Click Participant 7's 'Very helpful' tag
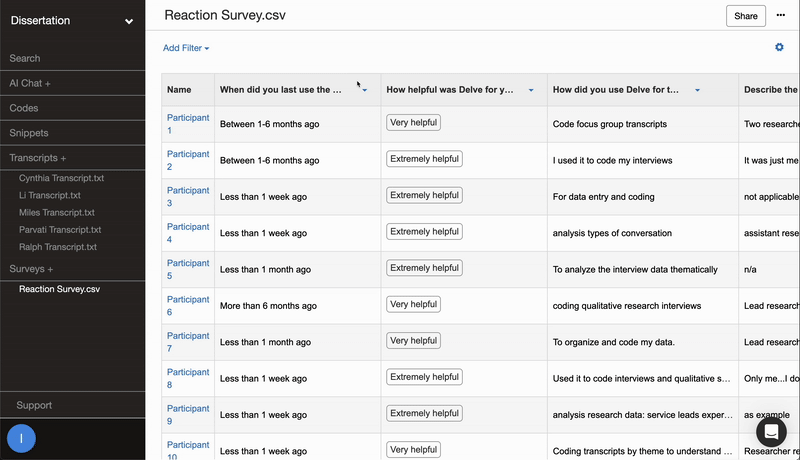 pyautogui.click(x=413, y=341)
